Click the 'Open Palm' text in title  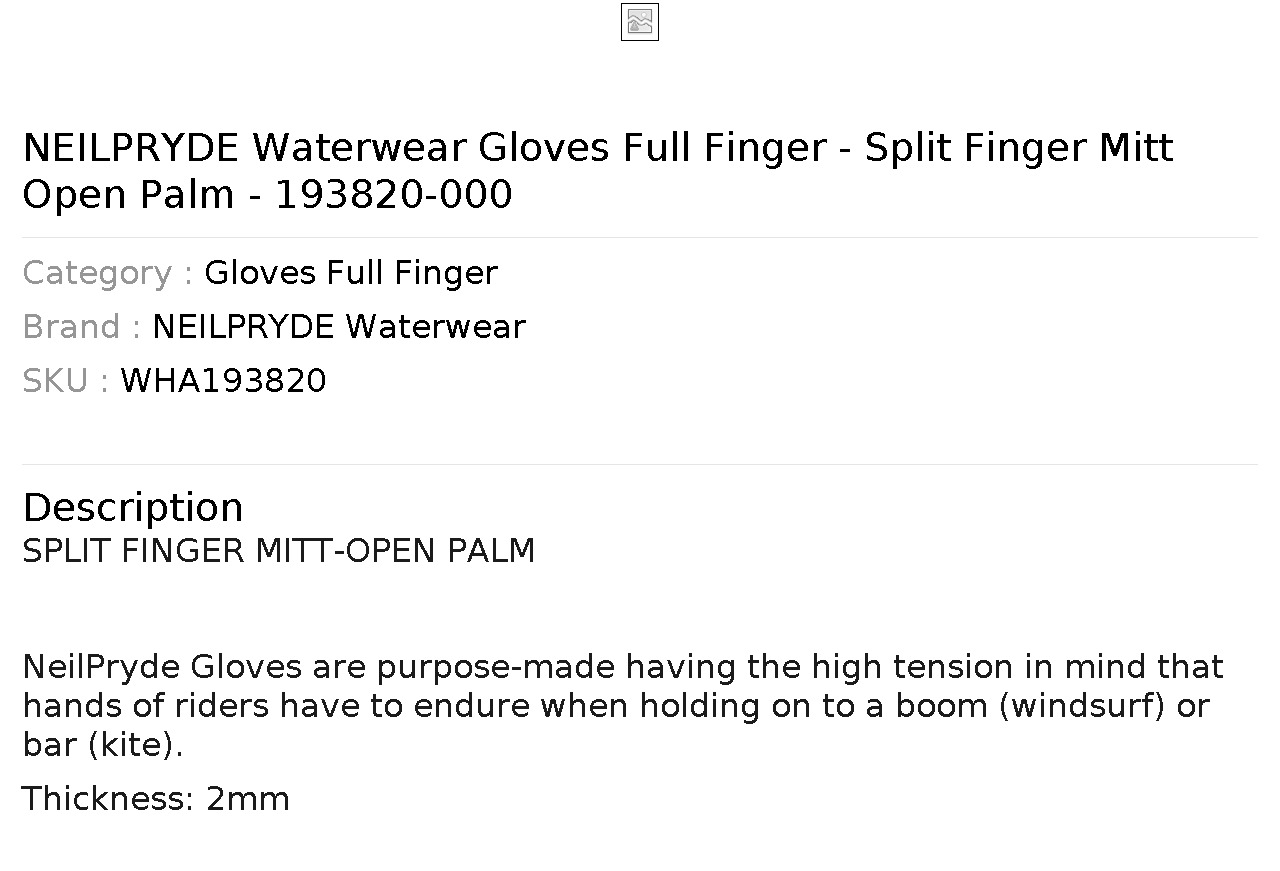(x=128, y=195)
